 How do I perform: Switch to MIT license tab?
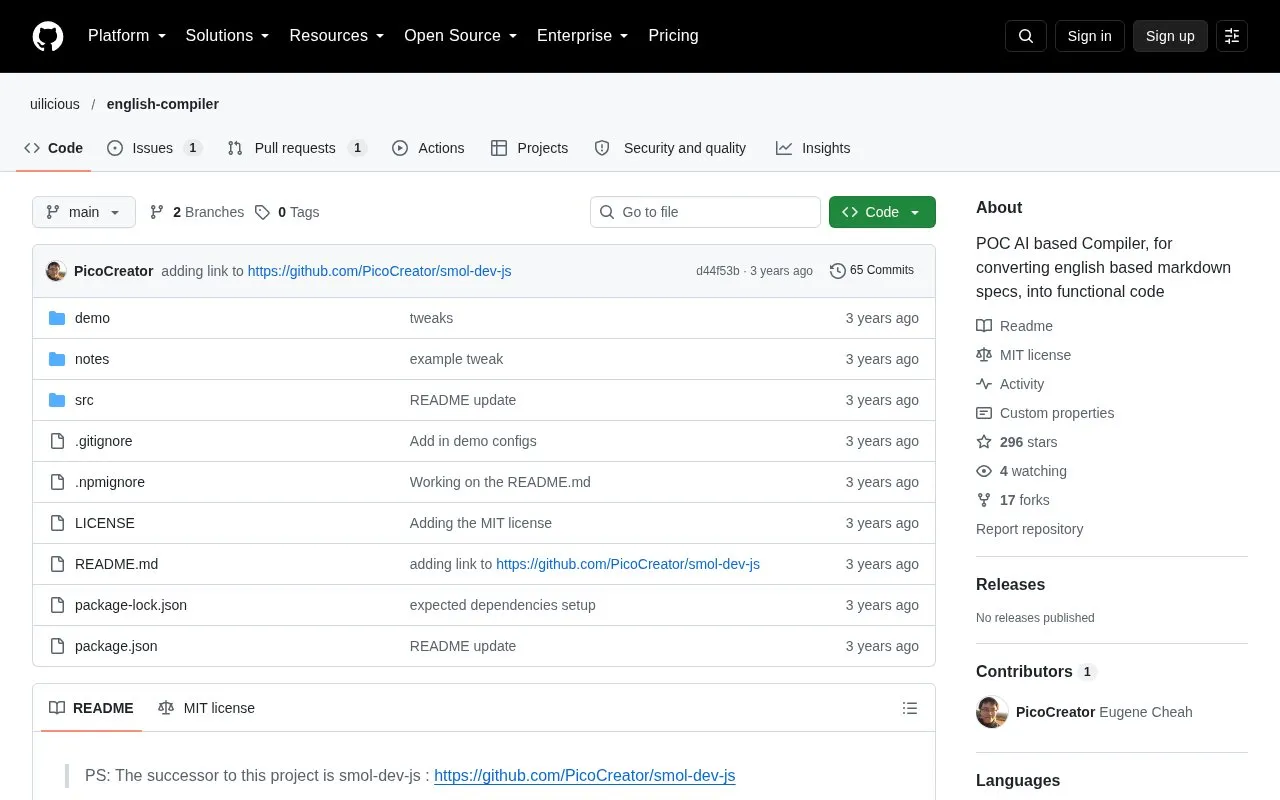coord(206,708)
